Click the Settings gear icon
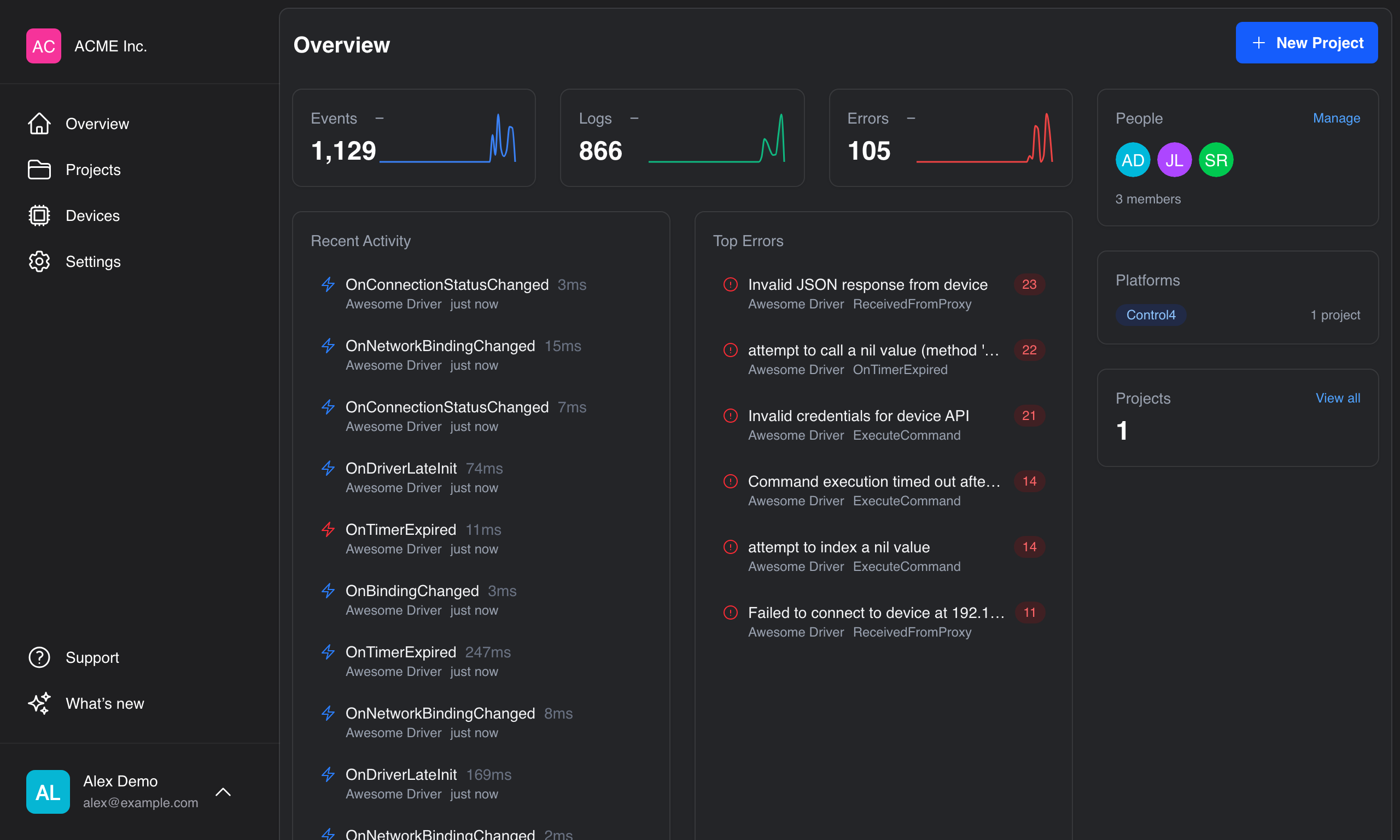The height and width of the screenshot is (840, 1400). (x=39, y=261)
